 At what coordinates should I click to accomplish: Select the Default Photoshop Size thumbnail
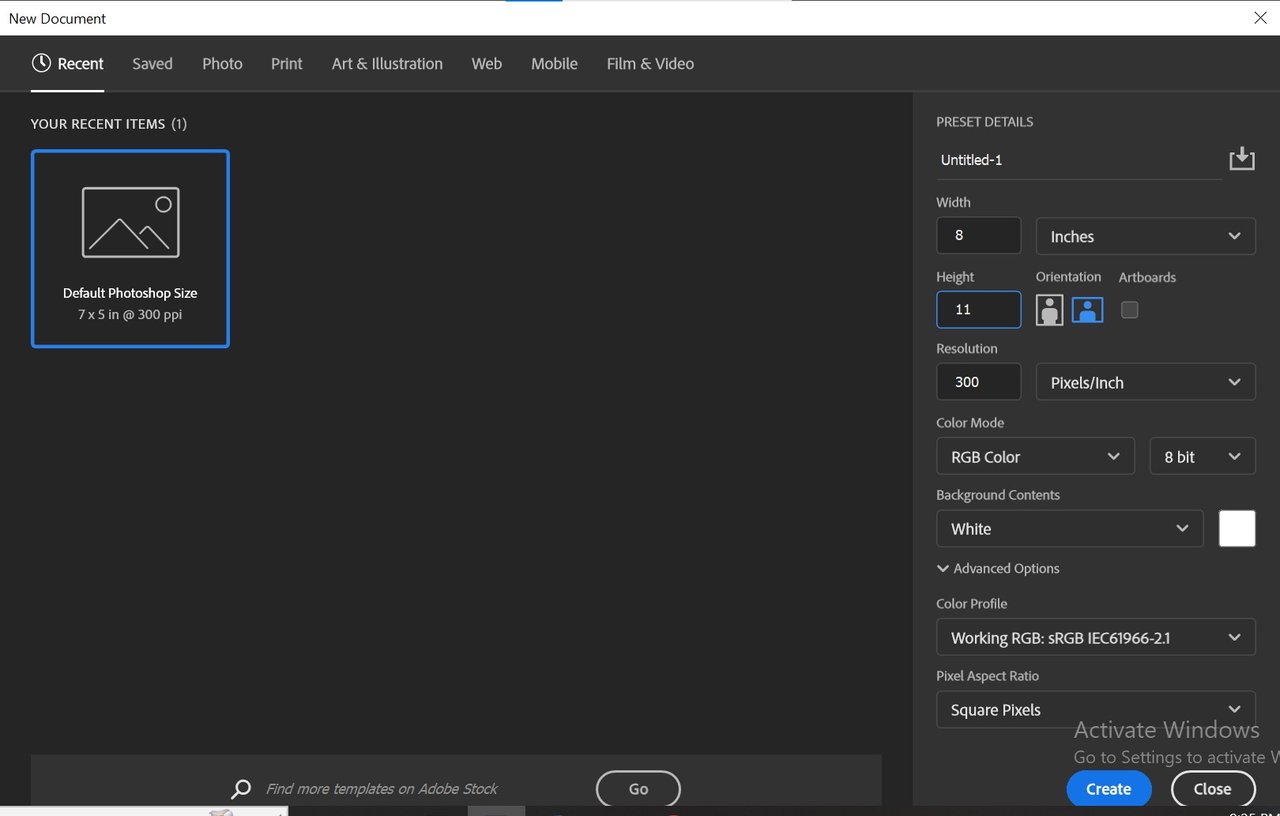pos(130,249)
